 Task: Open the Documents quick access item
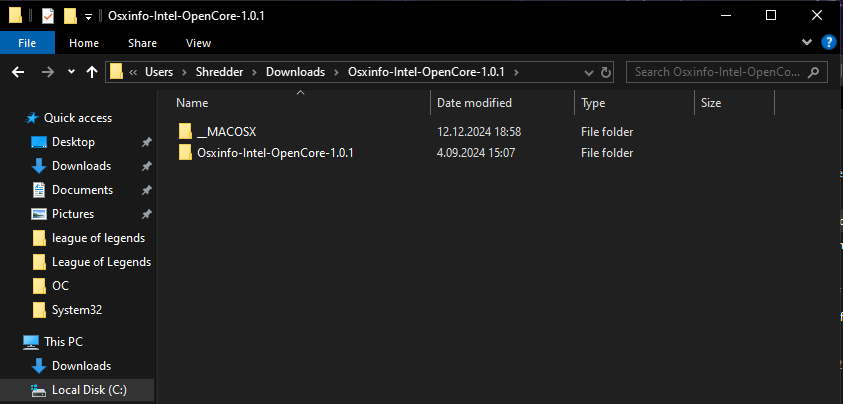tap(81, 190)
